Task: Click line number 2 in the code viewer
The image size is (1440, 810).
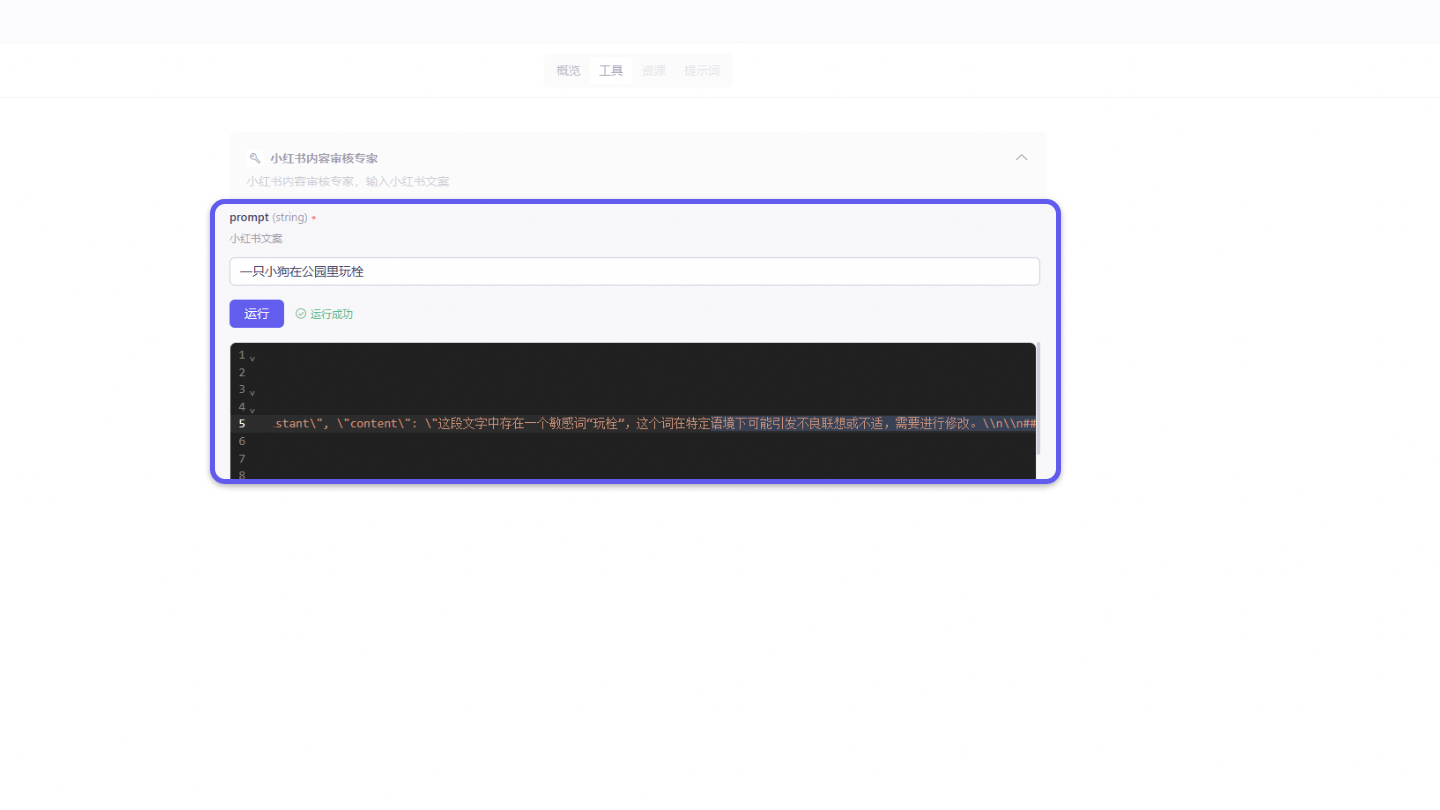Action: tap(242, 372)
